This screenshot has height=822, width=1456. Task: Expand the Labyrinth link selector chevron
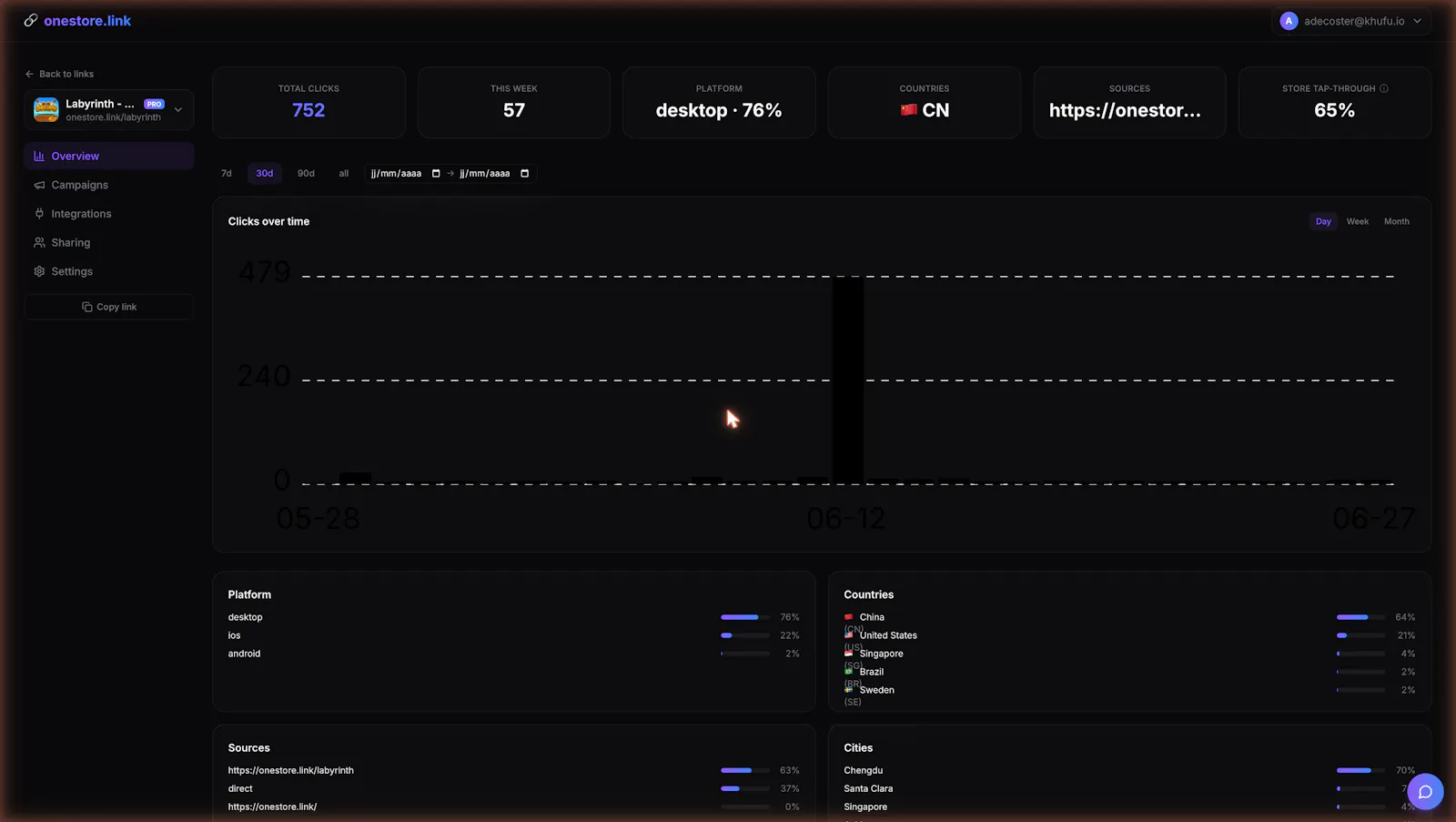[178, 110]
